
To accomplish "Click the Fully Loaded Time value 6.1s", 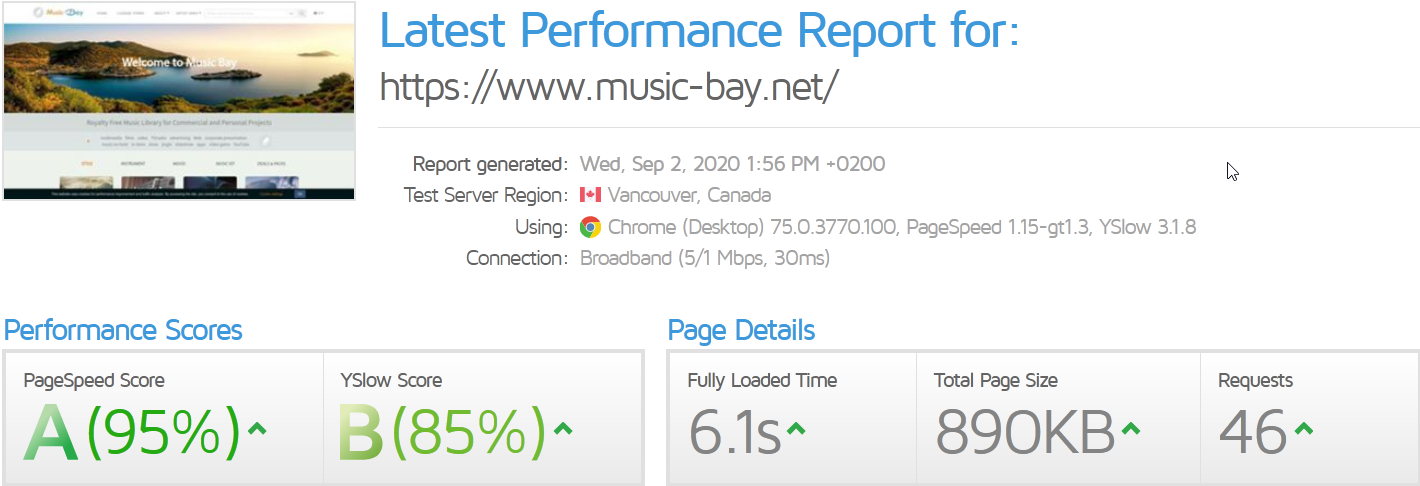I will tap(734, 432).
